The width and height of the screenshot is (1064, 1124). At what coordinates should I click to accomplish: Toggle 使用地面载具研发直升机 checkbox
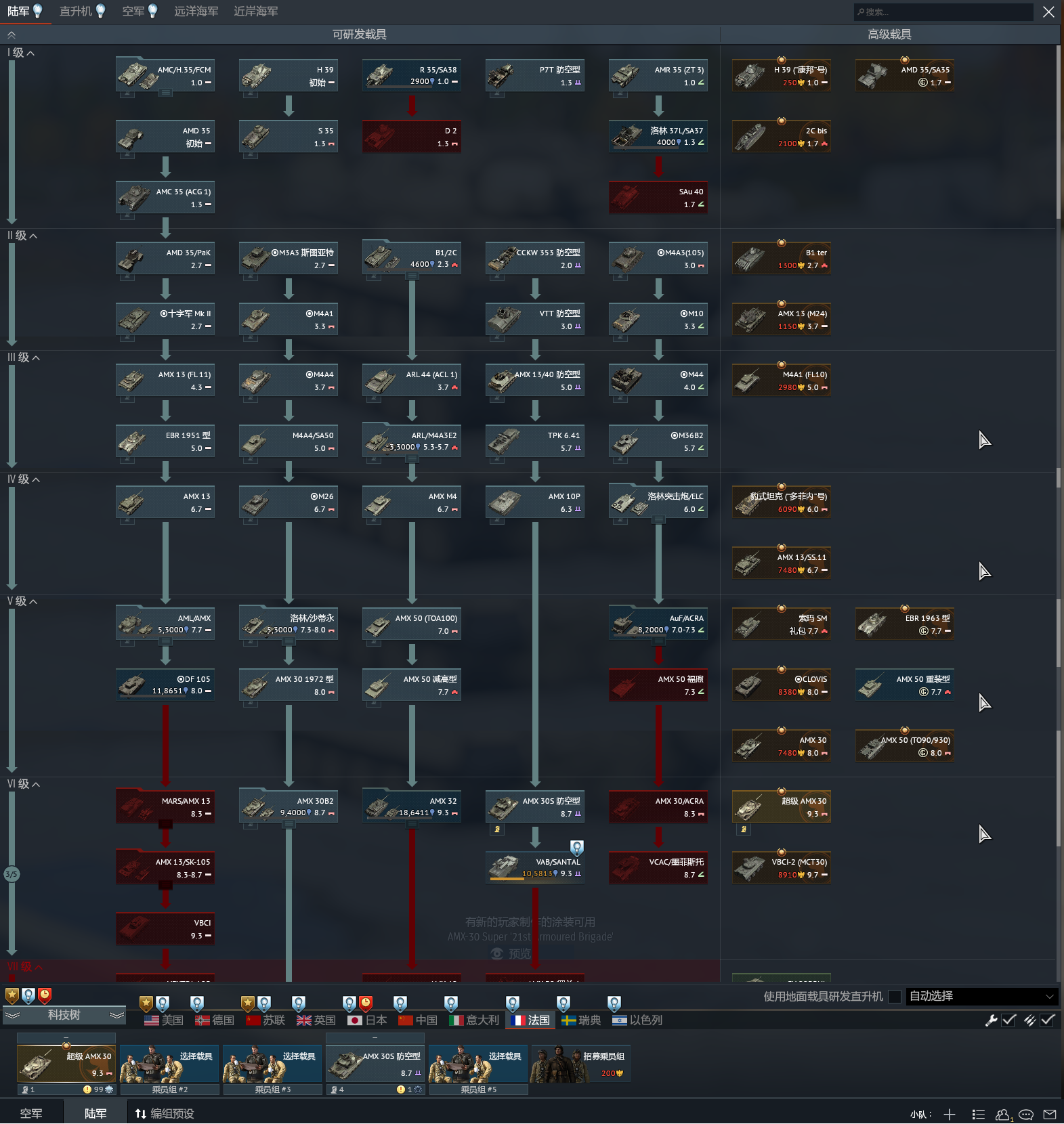(895, 997)
